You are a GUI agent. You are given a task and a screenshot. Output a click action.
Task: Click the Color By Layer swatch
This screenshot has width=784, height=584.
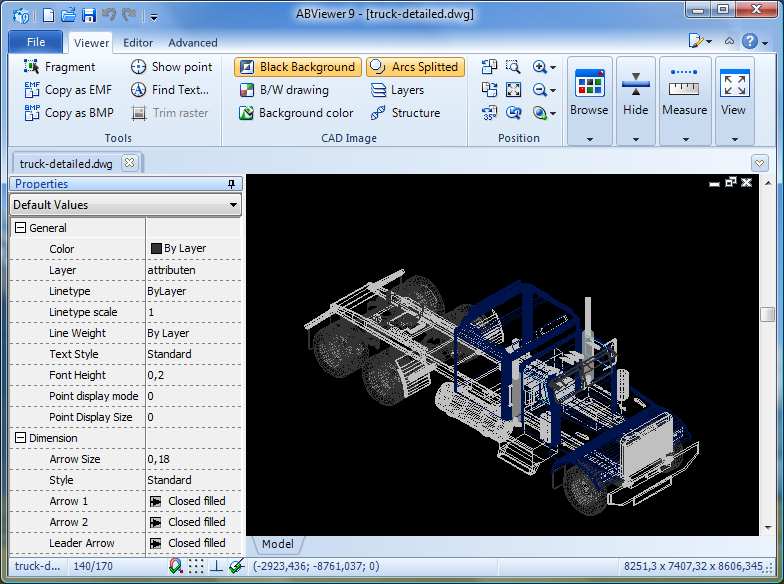tap(156, 249)
